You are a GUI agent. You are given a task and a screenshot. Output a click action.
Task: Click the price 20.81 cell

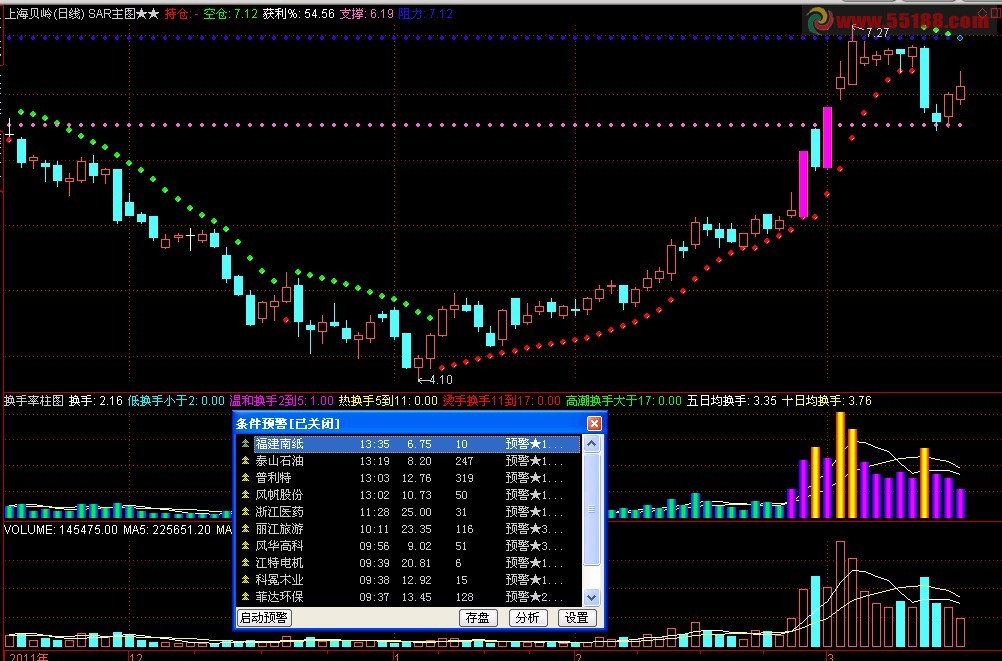pyautogui.click(x=416, y=563)
